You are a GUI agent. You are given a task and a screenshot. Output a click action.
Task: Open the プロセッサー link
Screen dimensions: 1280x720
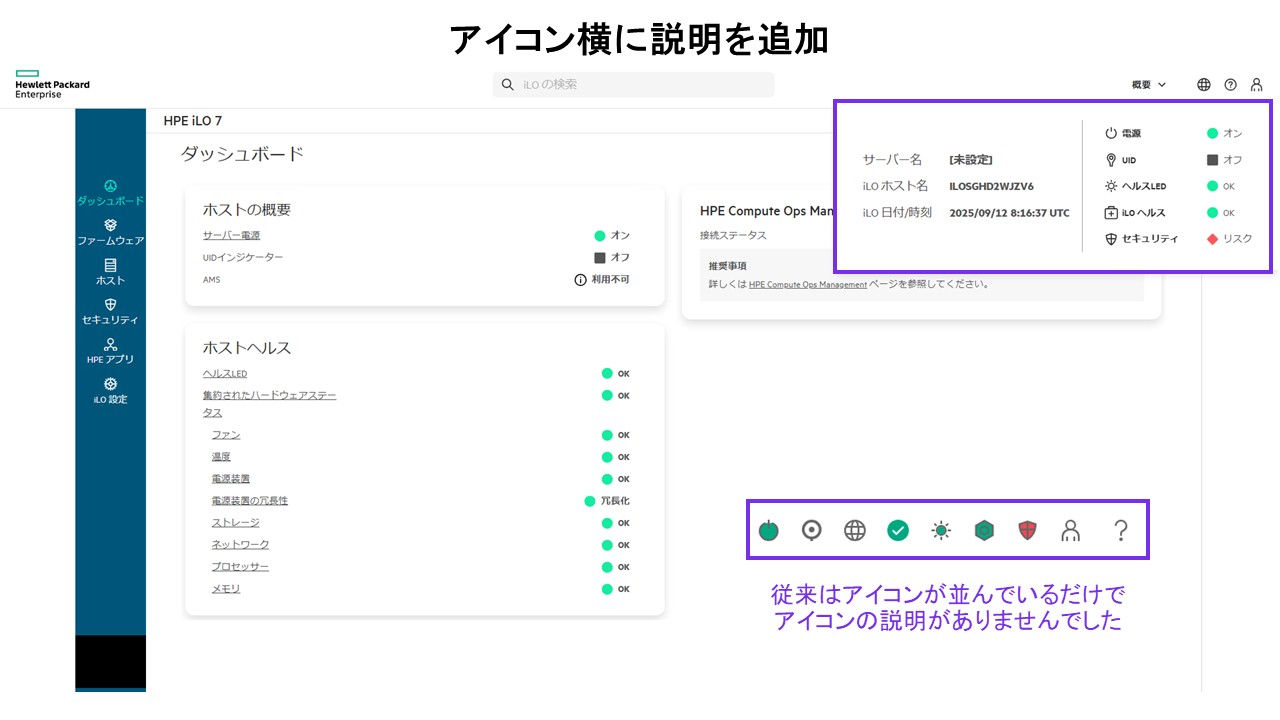(240, 567)
